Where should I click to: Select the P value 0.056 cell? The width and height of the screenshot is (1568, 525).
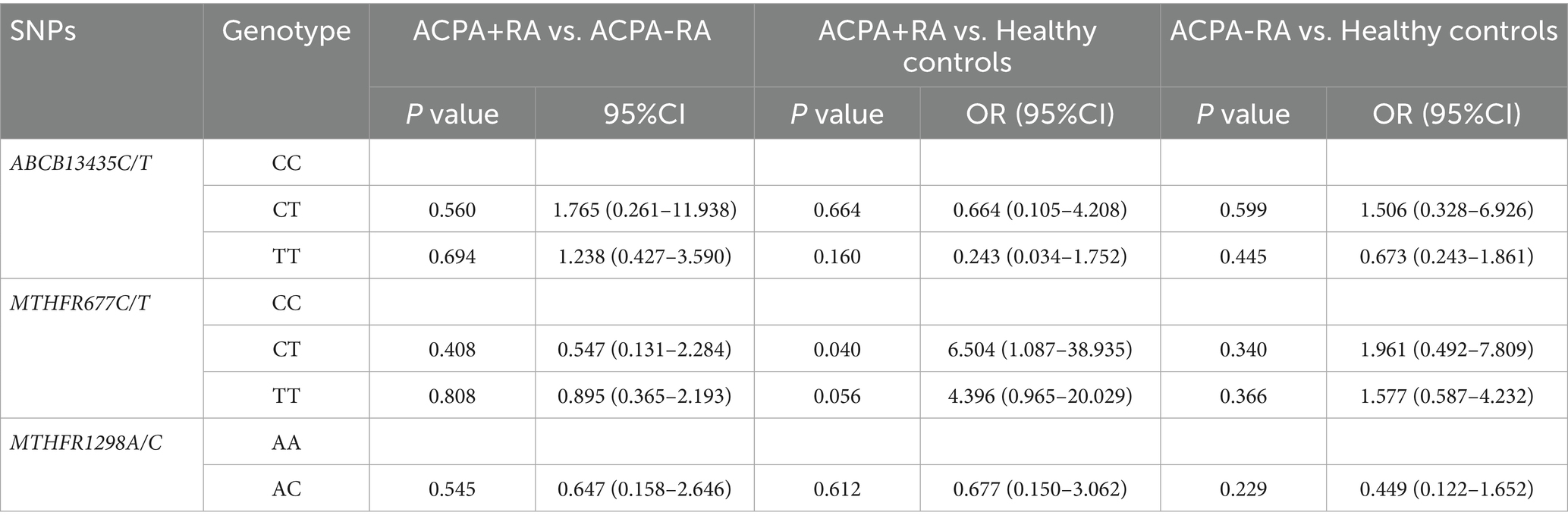tap(837, 396)
